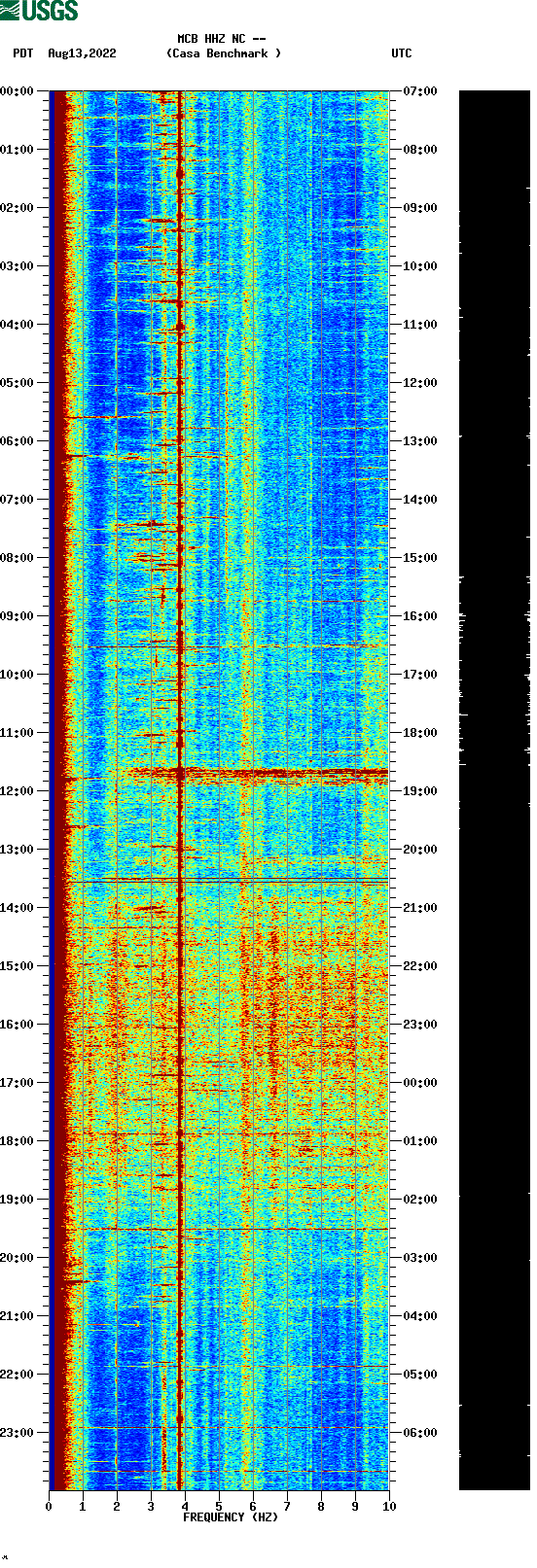Viewport: 537px width, 1568px height.
Task: Click the right-axis UTC label '07:00'
Action: point(420,91)
